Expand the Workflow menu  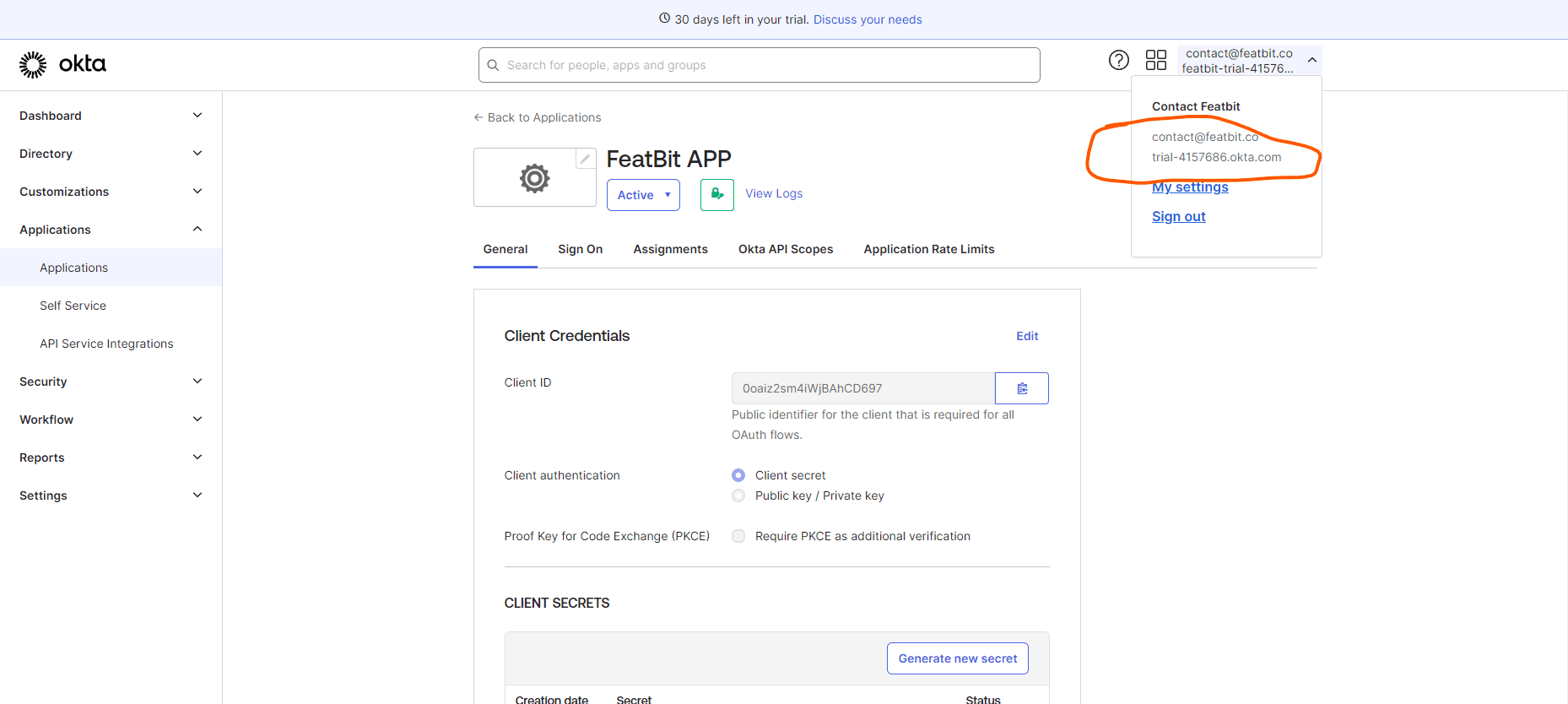[111, 420]
